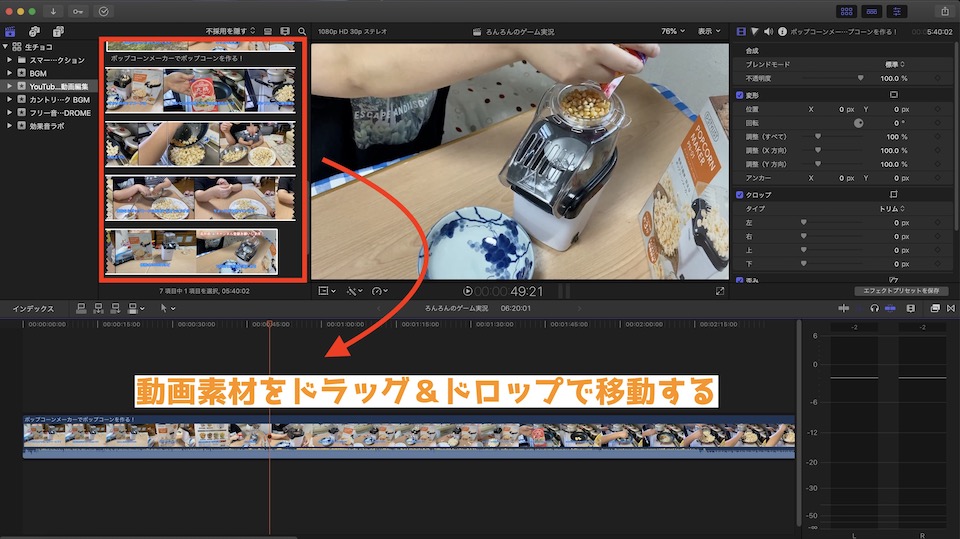Toggle the クロップ crop checkbox

740,195
